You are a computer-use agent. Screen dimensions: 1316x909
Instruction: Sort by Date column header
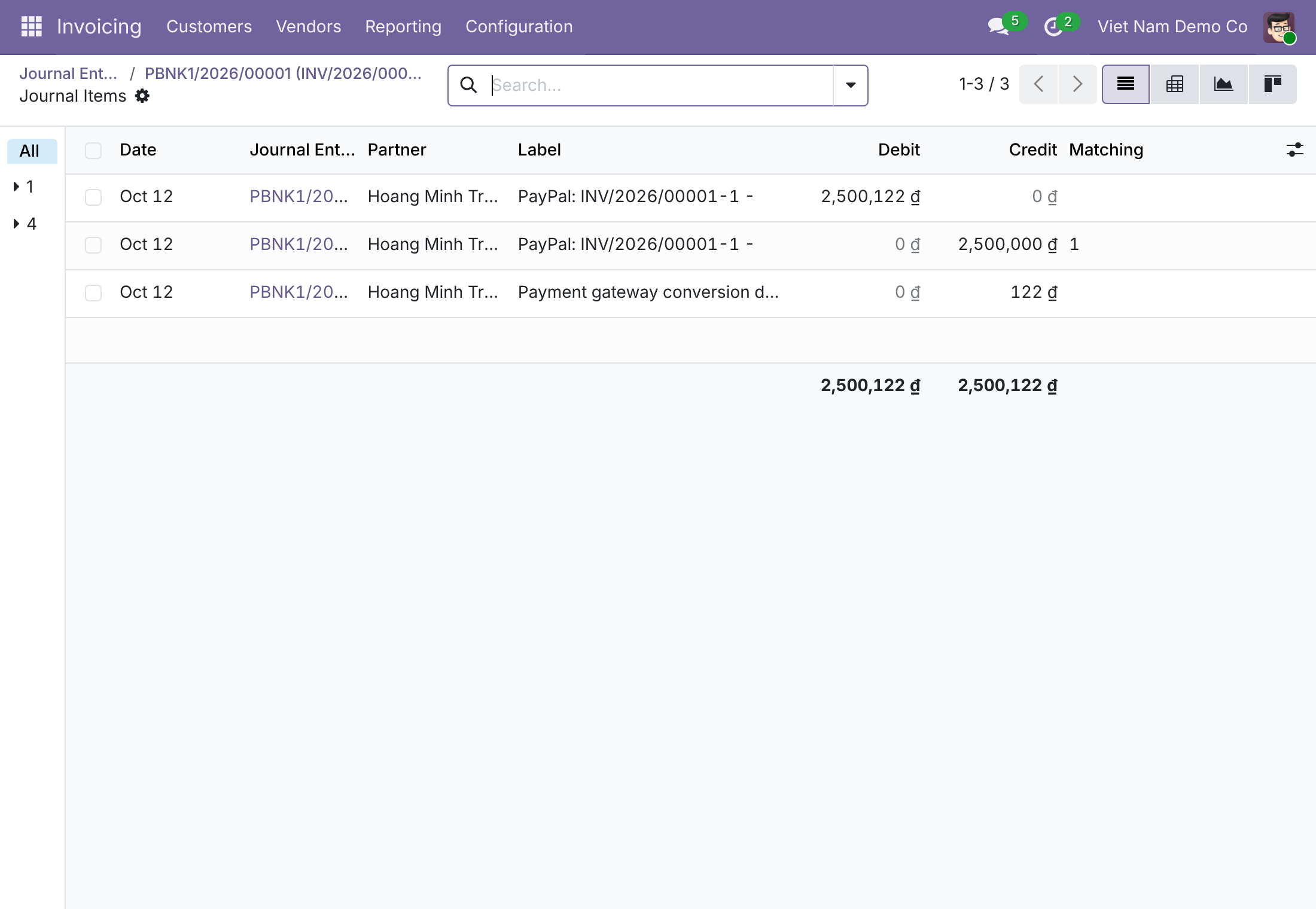[x=138, y=150]
